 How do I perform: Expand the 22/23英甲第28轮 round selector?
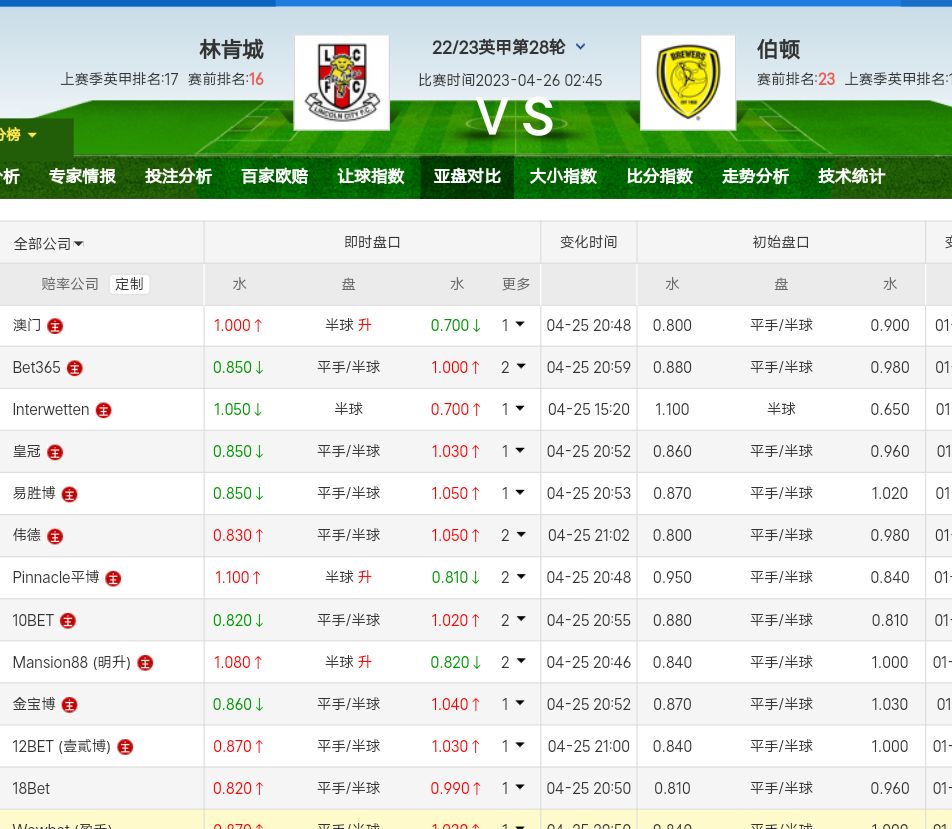tap(581, 47)
